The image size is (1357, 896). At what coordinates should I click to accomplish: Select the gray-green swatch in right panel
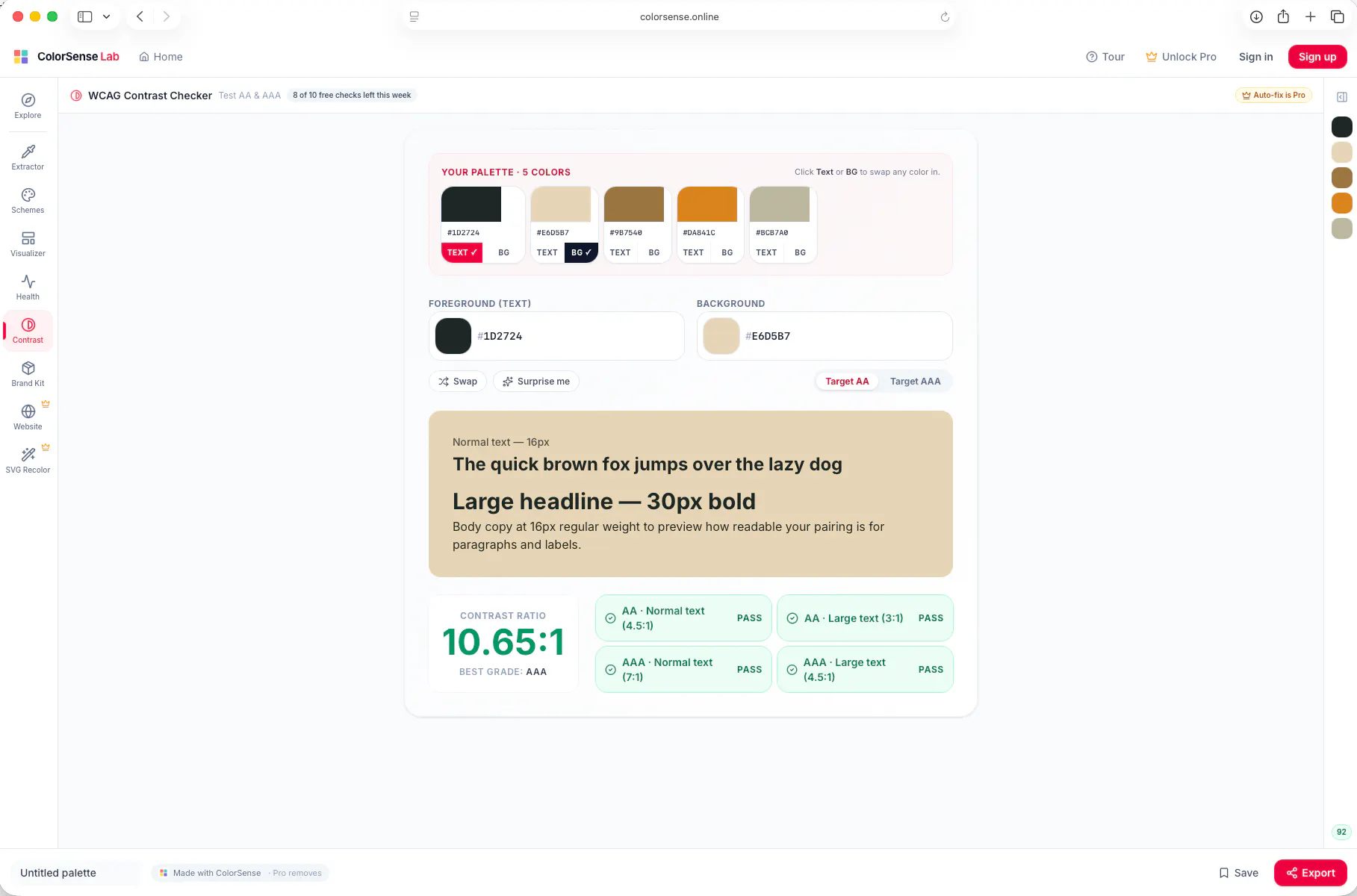pos(1342,228)
